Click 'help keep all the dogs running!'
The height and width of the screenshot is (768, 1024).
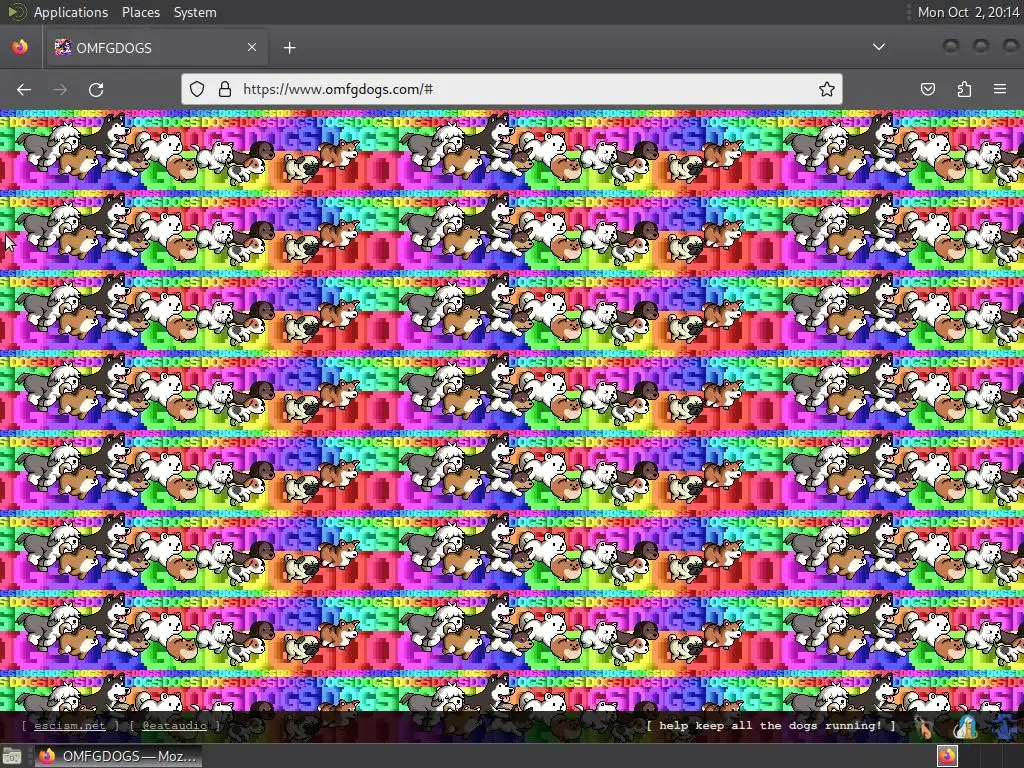point(771,726)
